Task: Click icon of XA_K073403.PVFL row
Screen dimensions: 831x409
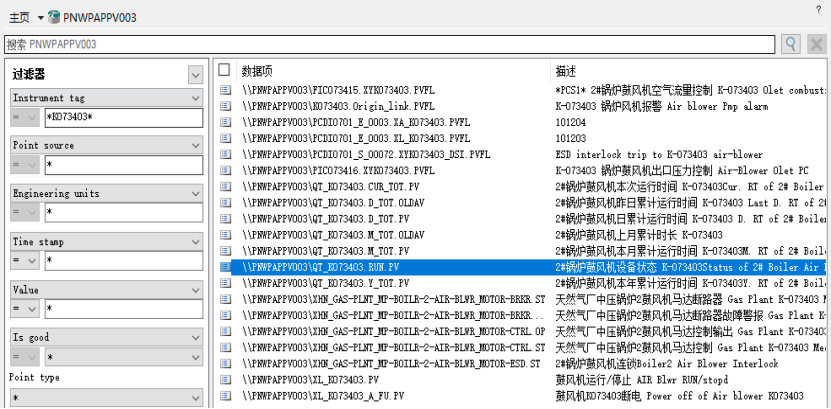Action: [226, 122]
